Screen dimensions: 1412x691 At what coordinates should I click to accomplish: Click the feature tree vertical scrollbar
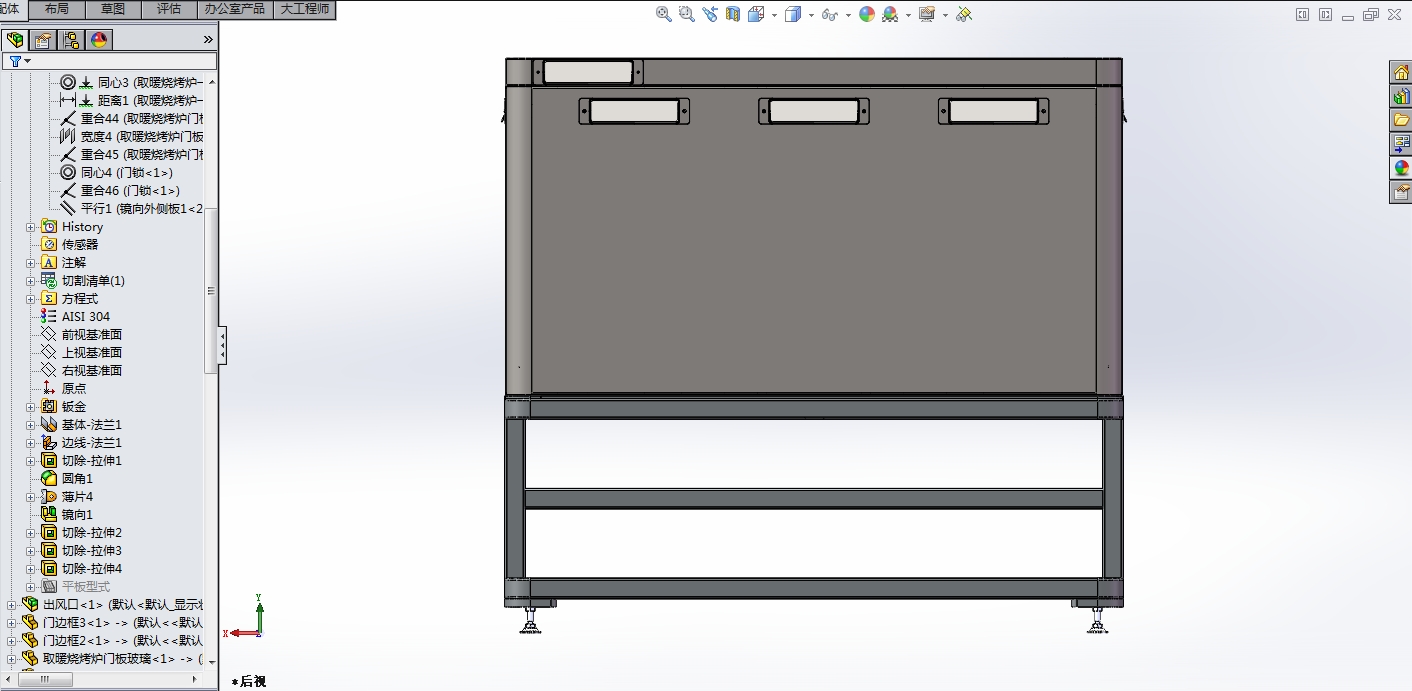click(211, 290)
